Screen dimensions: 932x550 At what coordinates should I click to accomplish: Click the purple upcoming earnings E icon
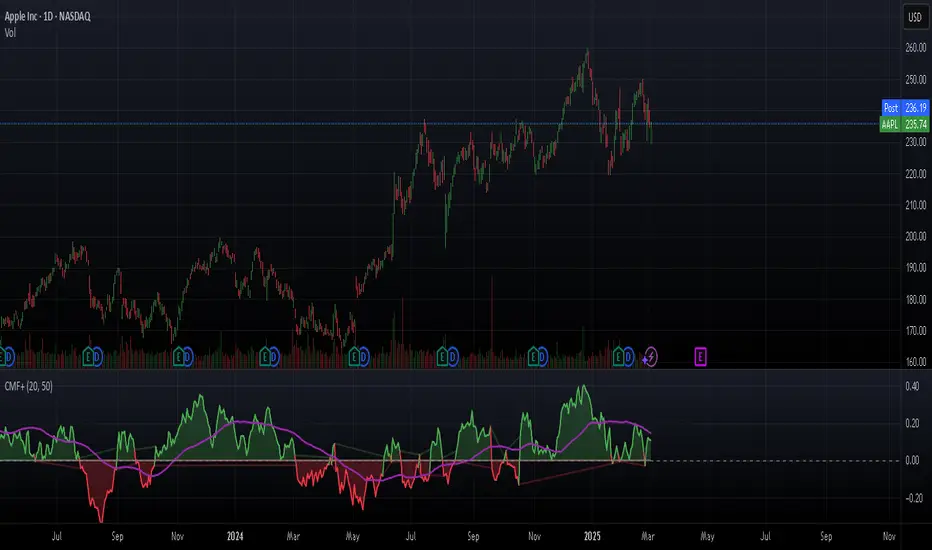700,355
